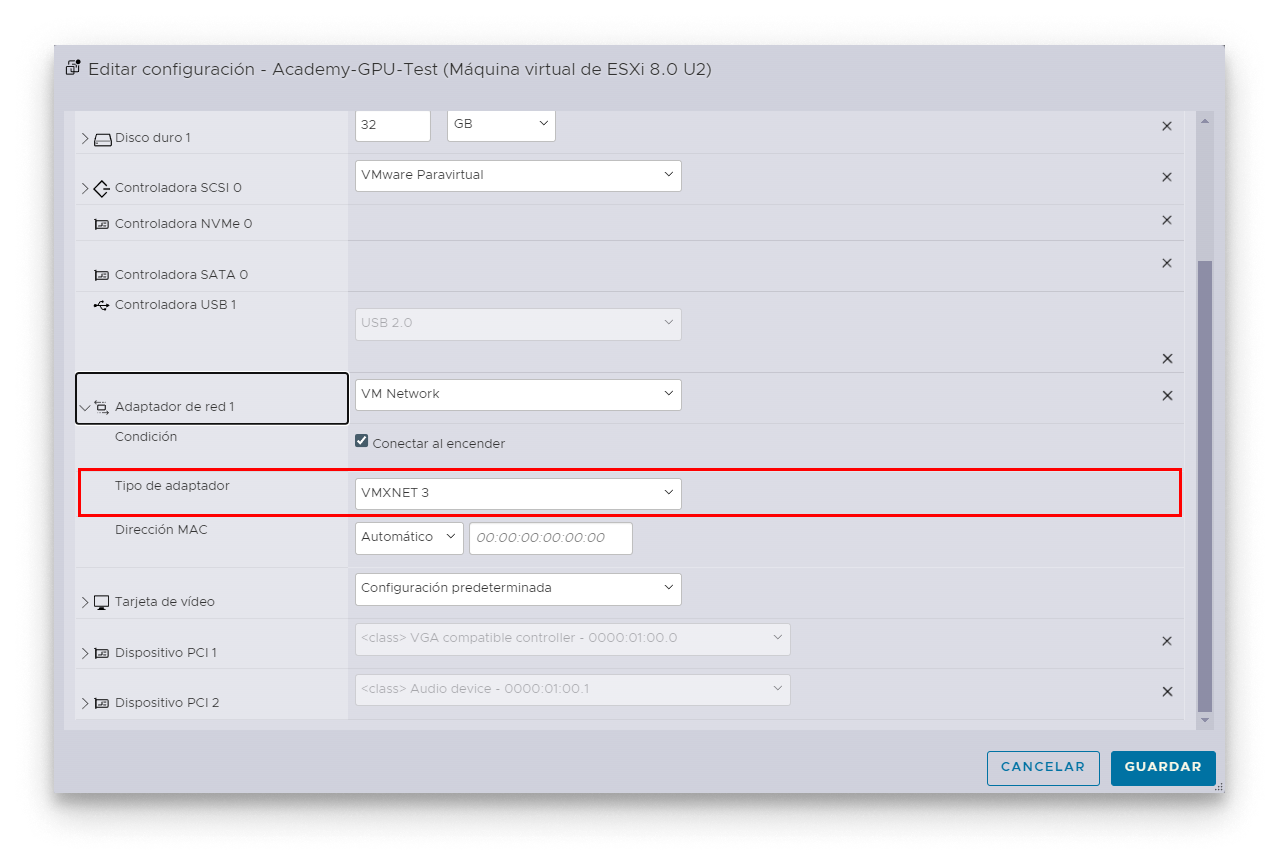Click the CANCELAR button
Image resolution: width=1279 pixels, height=858 pixels.
coord(1042,767)
